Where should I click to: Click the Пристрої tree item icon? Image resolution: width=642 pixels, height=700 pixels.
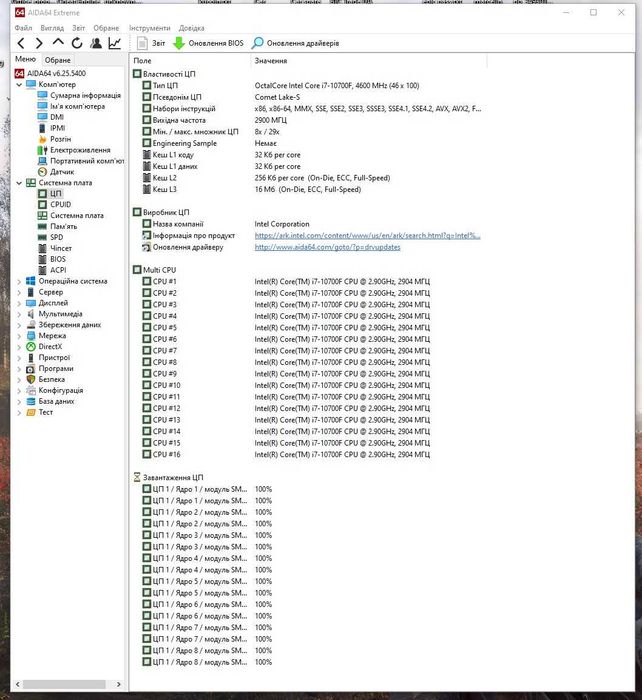(x=30, y=358)
